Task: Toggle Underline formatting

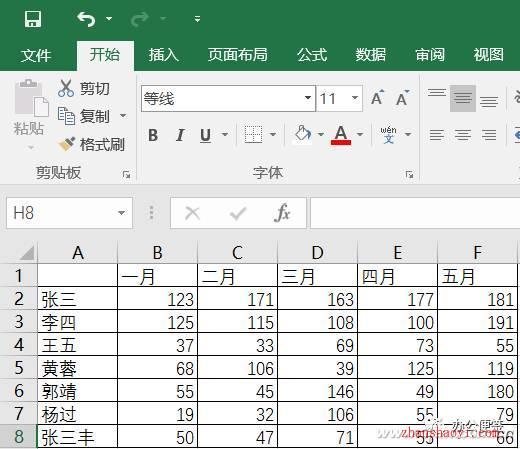Action: [x=206, y=135]
